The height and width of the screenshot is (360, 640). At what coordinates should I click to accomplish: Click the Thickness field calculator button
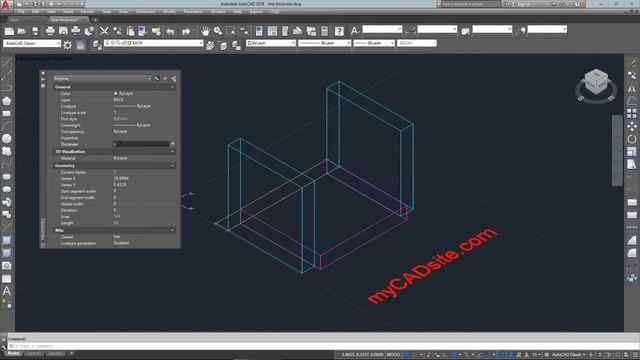172,144
